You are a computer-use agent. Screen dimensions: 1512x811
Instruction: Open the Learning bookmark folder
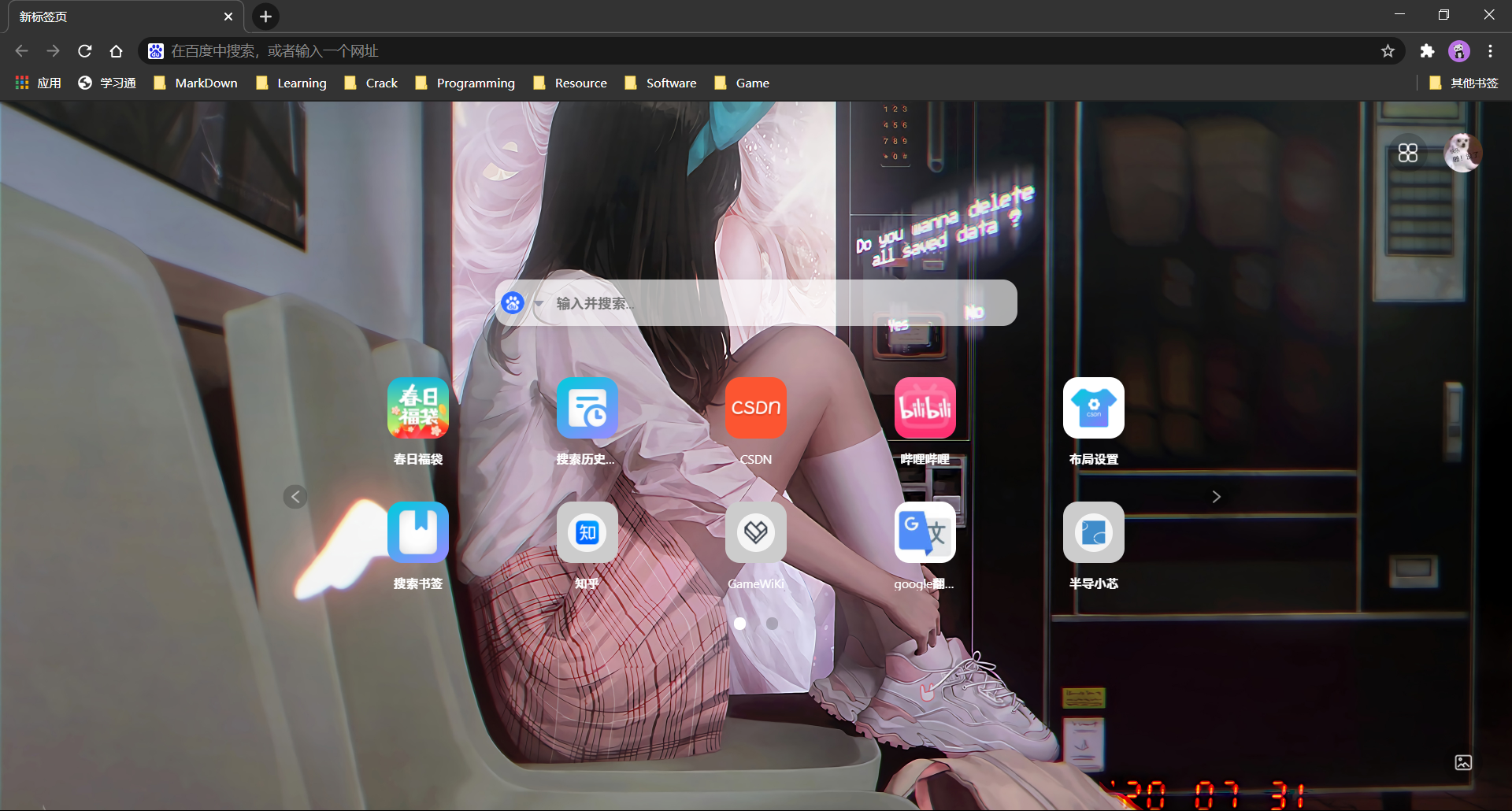(x=291, y=83)
